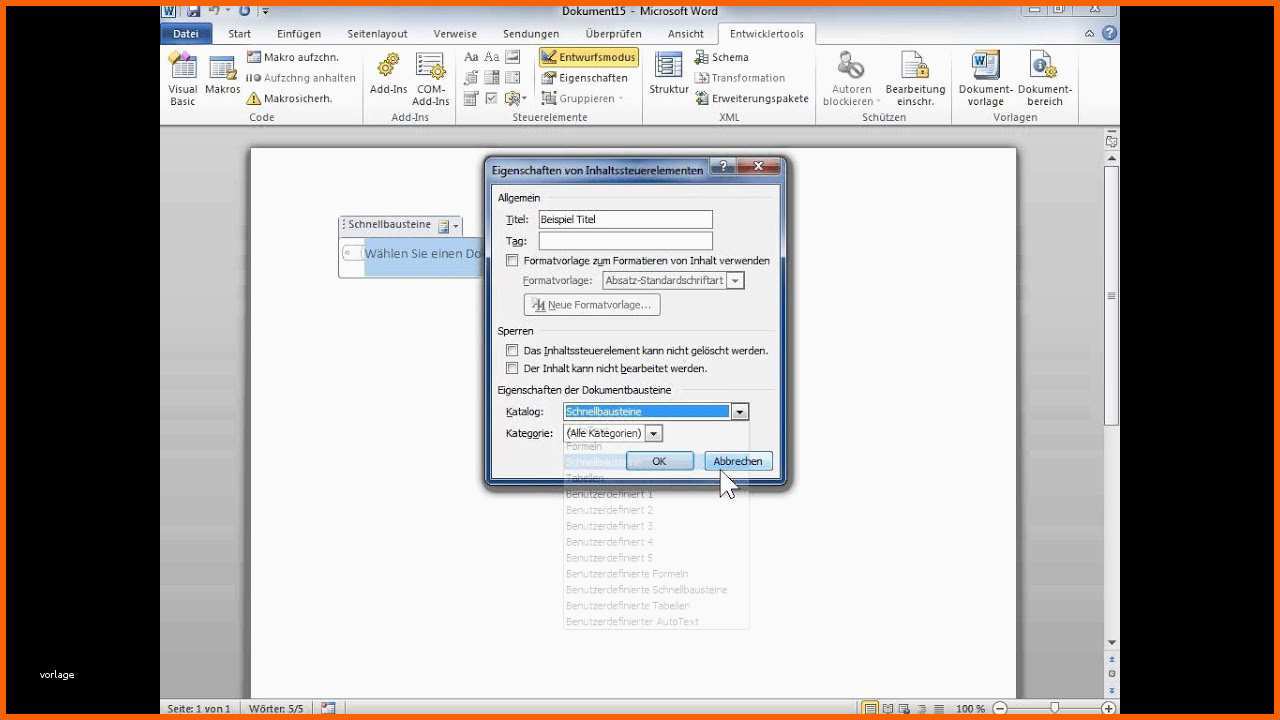Switch to the Verweise tab
1280x720 pixels.
455,33
